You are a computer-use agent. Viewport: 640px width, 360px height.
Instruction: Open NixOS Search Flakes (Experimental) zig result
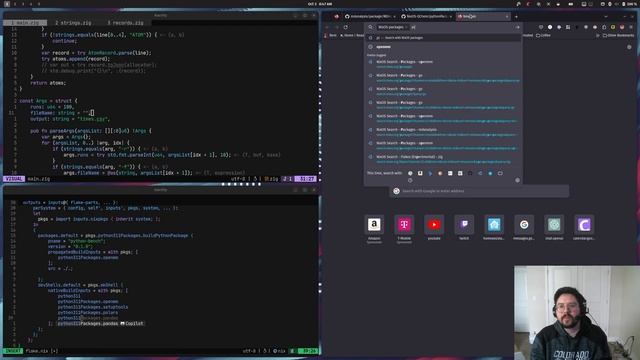[443, 159]
